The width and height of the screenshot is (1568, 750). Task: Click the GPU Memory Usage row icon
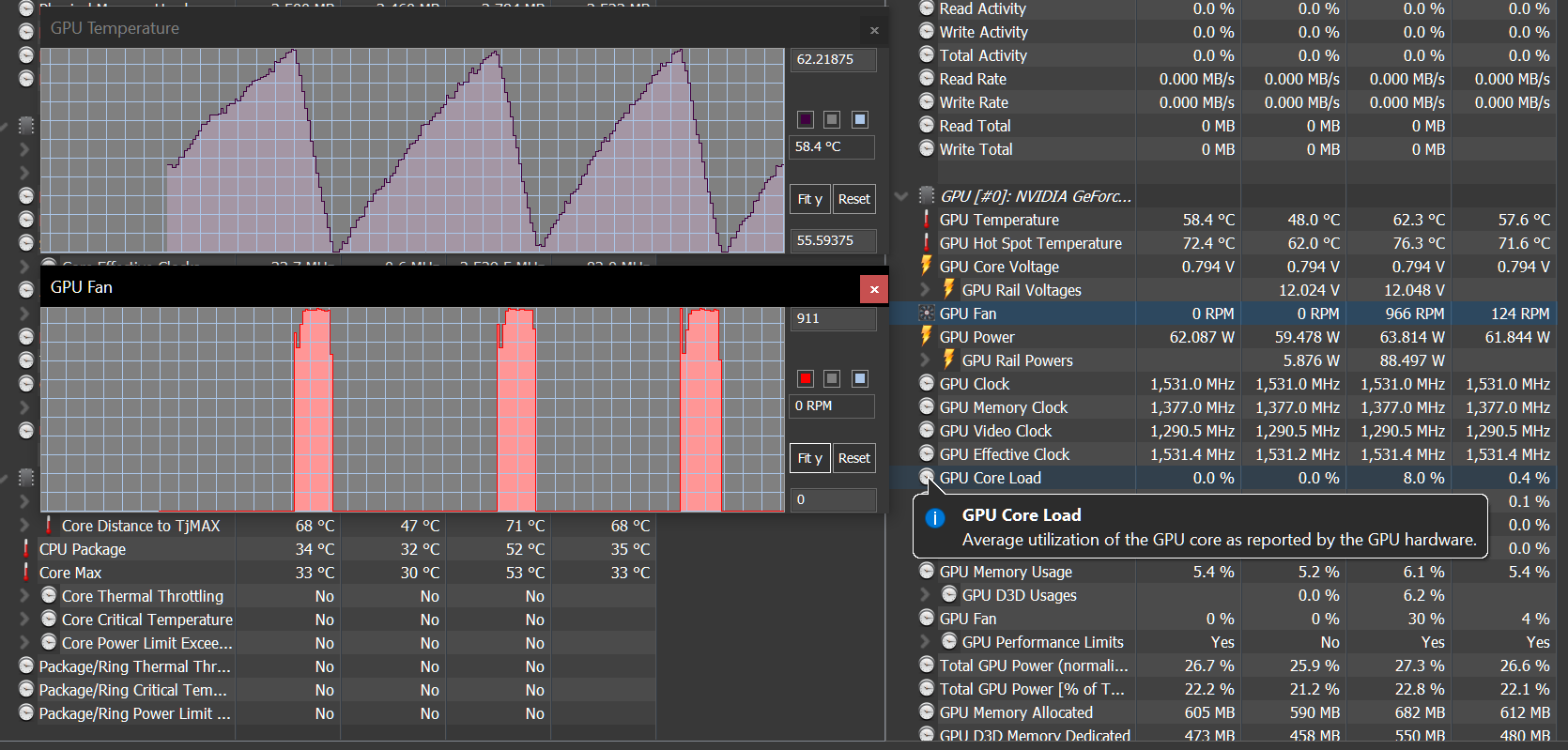(x=927, y=571)
